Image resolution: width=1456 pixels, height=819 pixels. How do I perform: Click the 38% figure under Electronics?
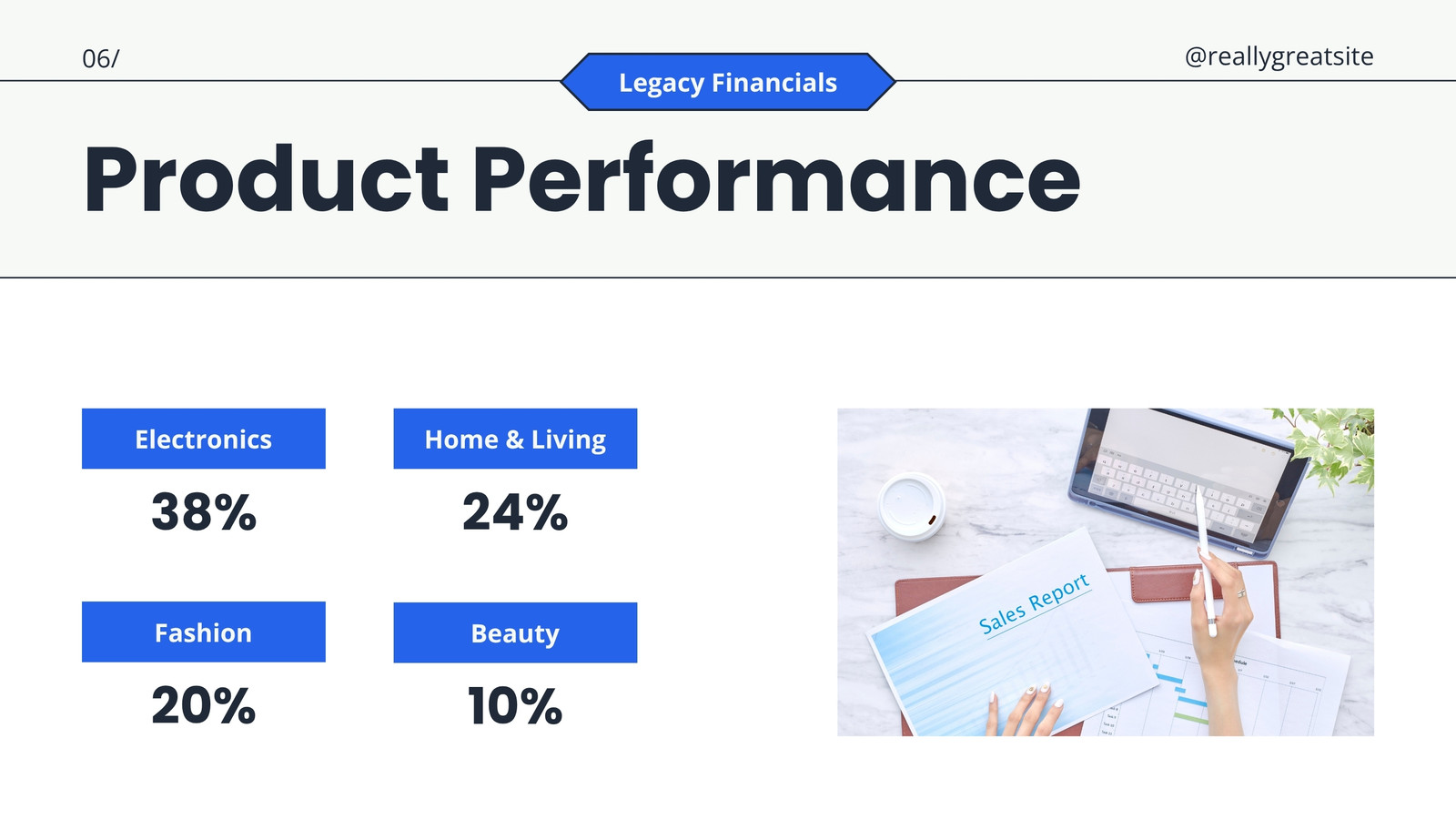point(204,511)
